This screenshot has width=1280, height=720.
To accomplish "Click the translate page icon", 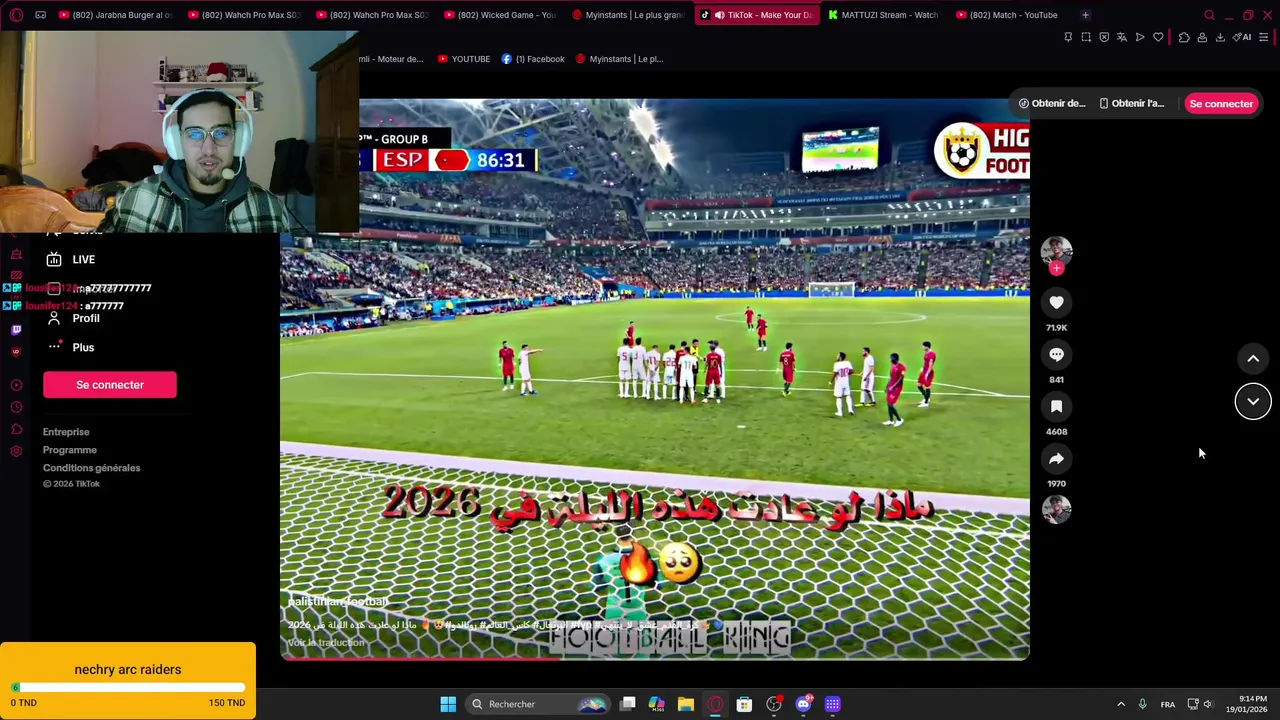I will tap(1122, 38).
